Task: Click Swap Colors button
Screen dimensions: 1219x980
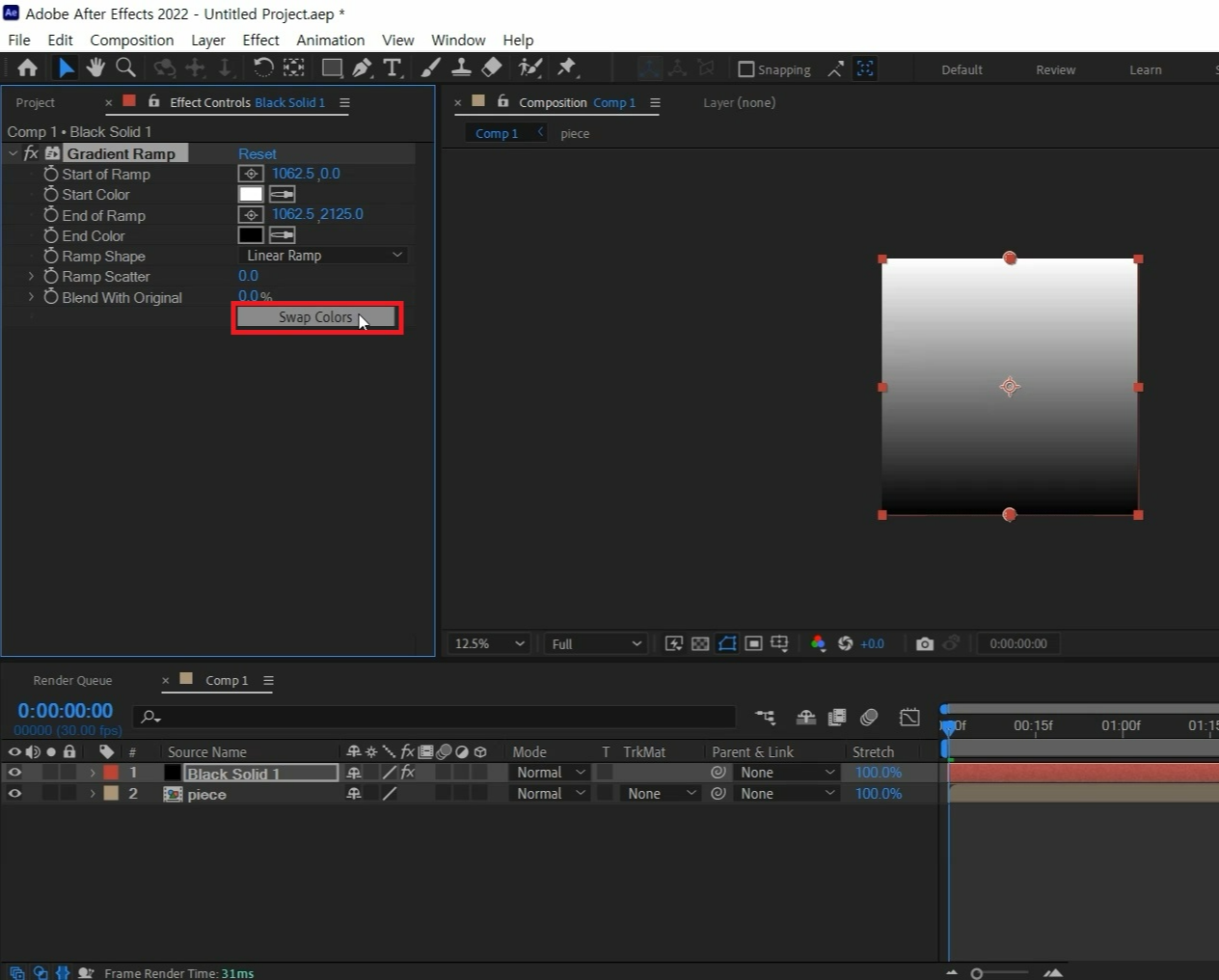Action: coord(315,316)
